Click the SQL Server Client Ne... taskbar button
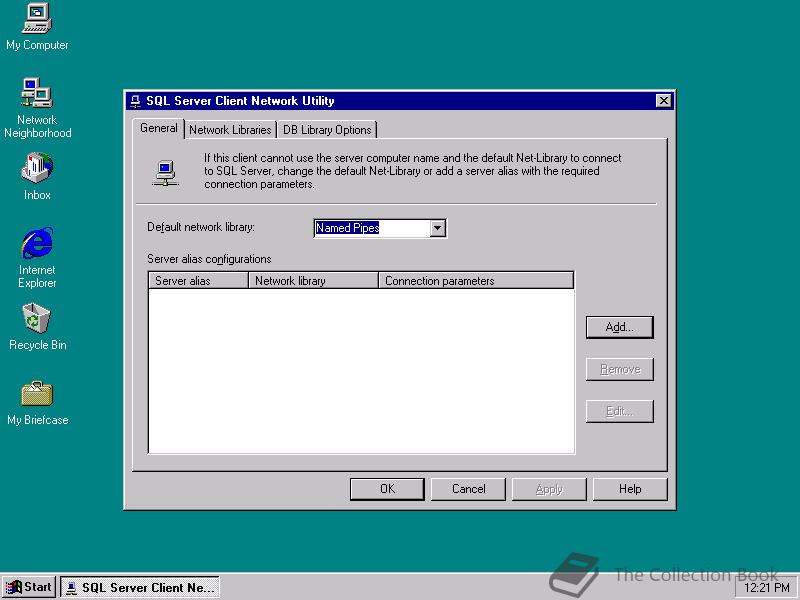 140,587
